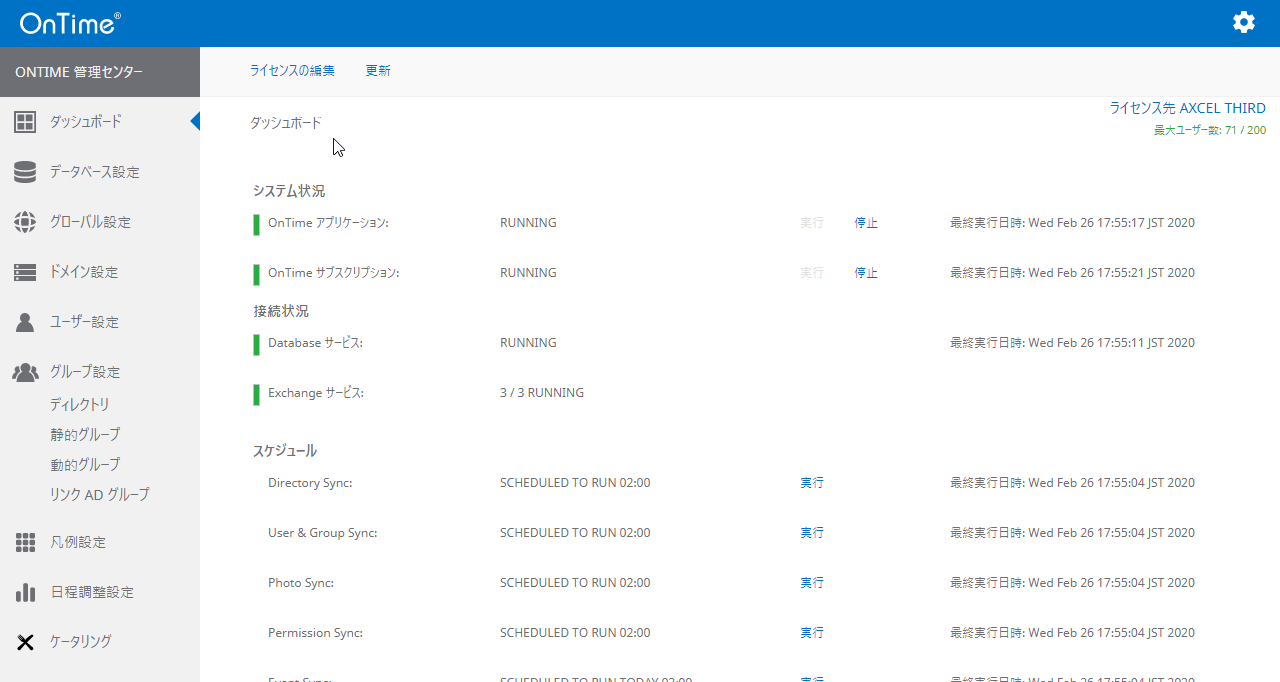Run Permission Sync now
The width and height of the screenshot is (1280, 682).
click(x=812, y=633)
